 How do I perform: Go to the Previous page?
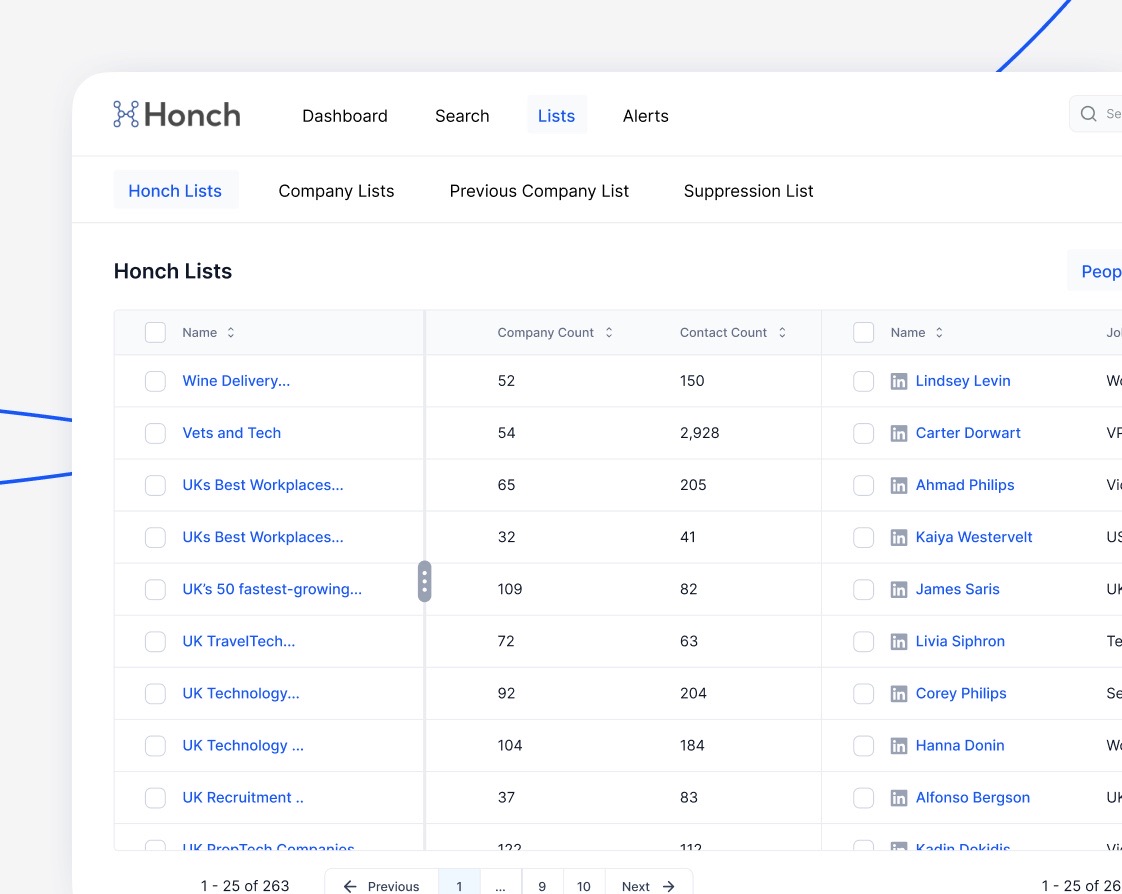click(381, 886)
